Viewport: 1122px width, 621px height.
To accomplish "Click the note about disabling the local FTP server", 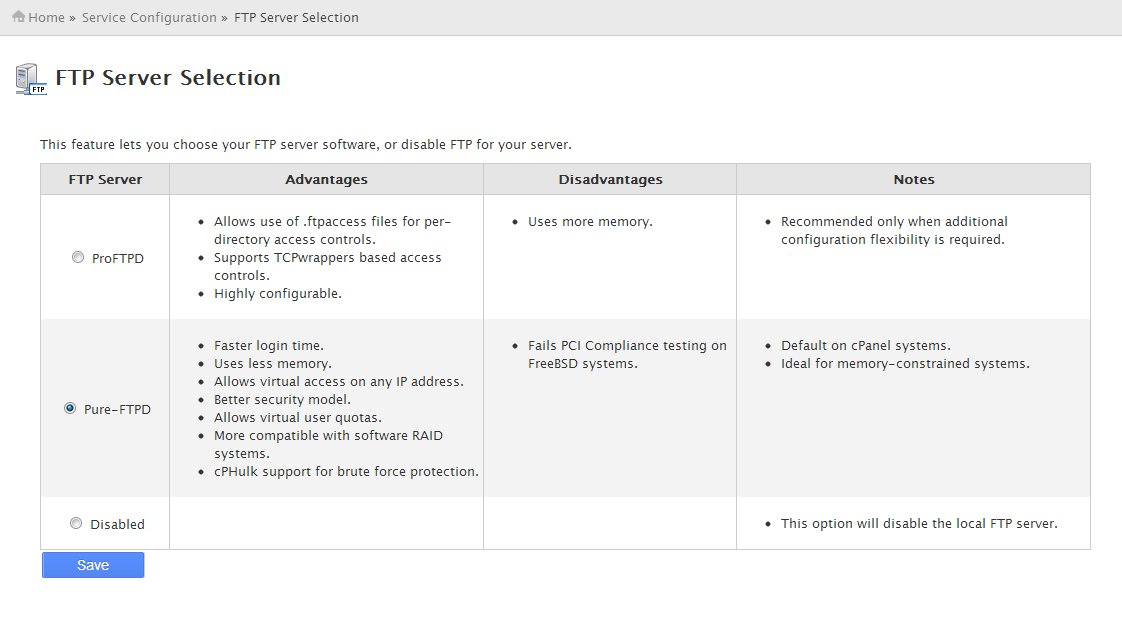I will tap(919, 524).
